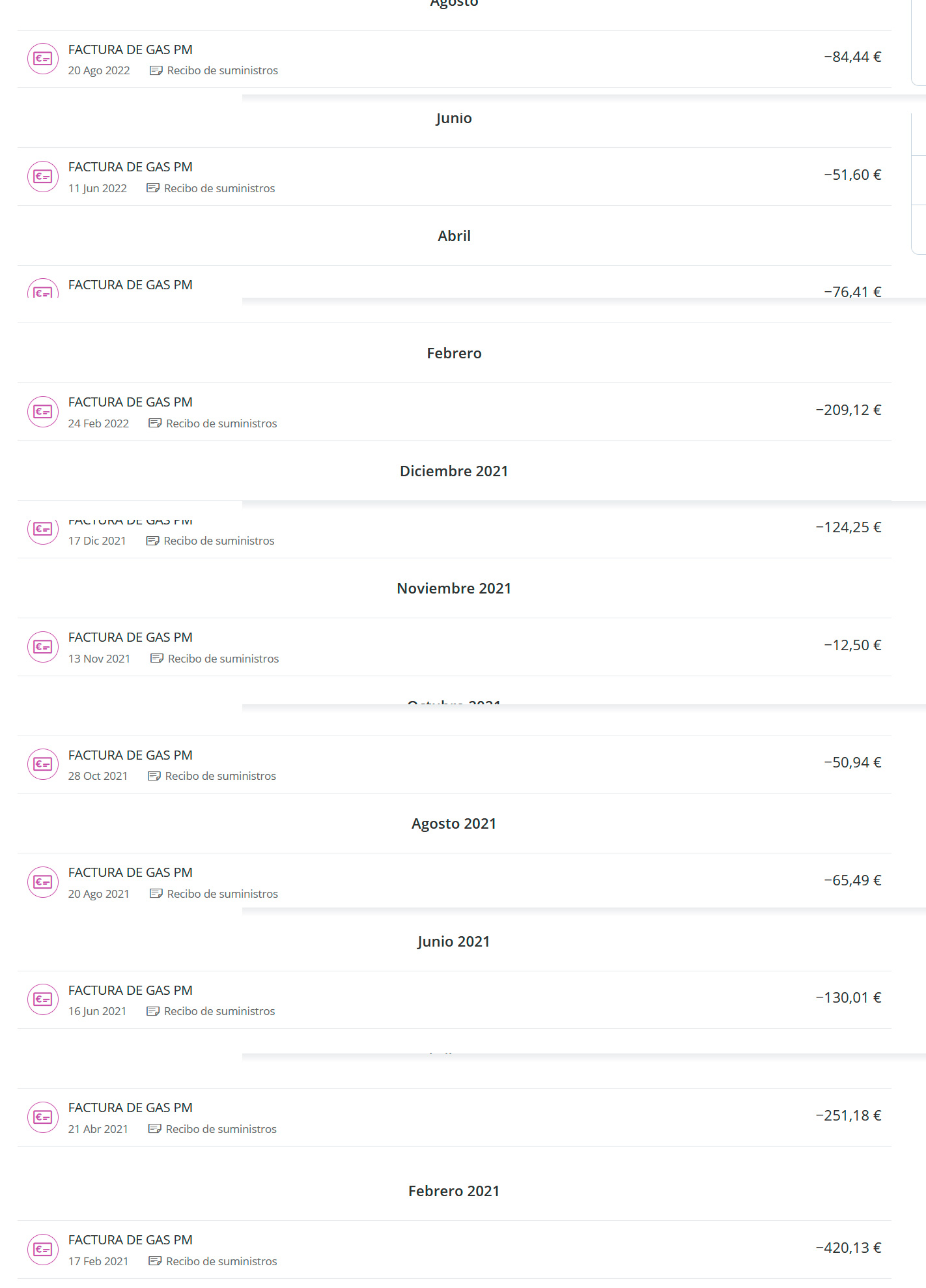Click Recibo de suministros under the 13 Nov 2021 invoice
This screenshot has height=1288, width=926.
point(223,659)
